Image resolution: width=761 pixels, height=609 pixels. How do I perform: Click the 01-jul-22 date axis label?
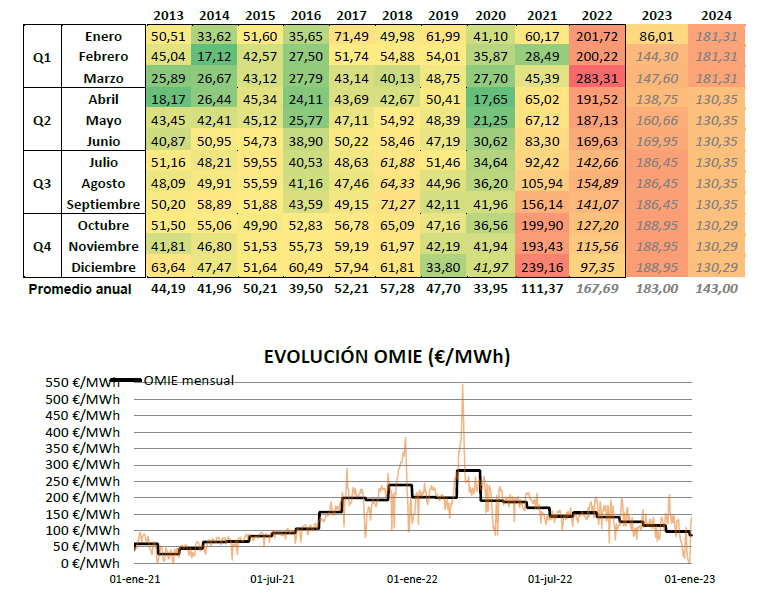click(550, 579)
